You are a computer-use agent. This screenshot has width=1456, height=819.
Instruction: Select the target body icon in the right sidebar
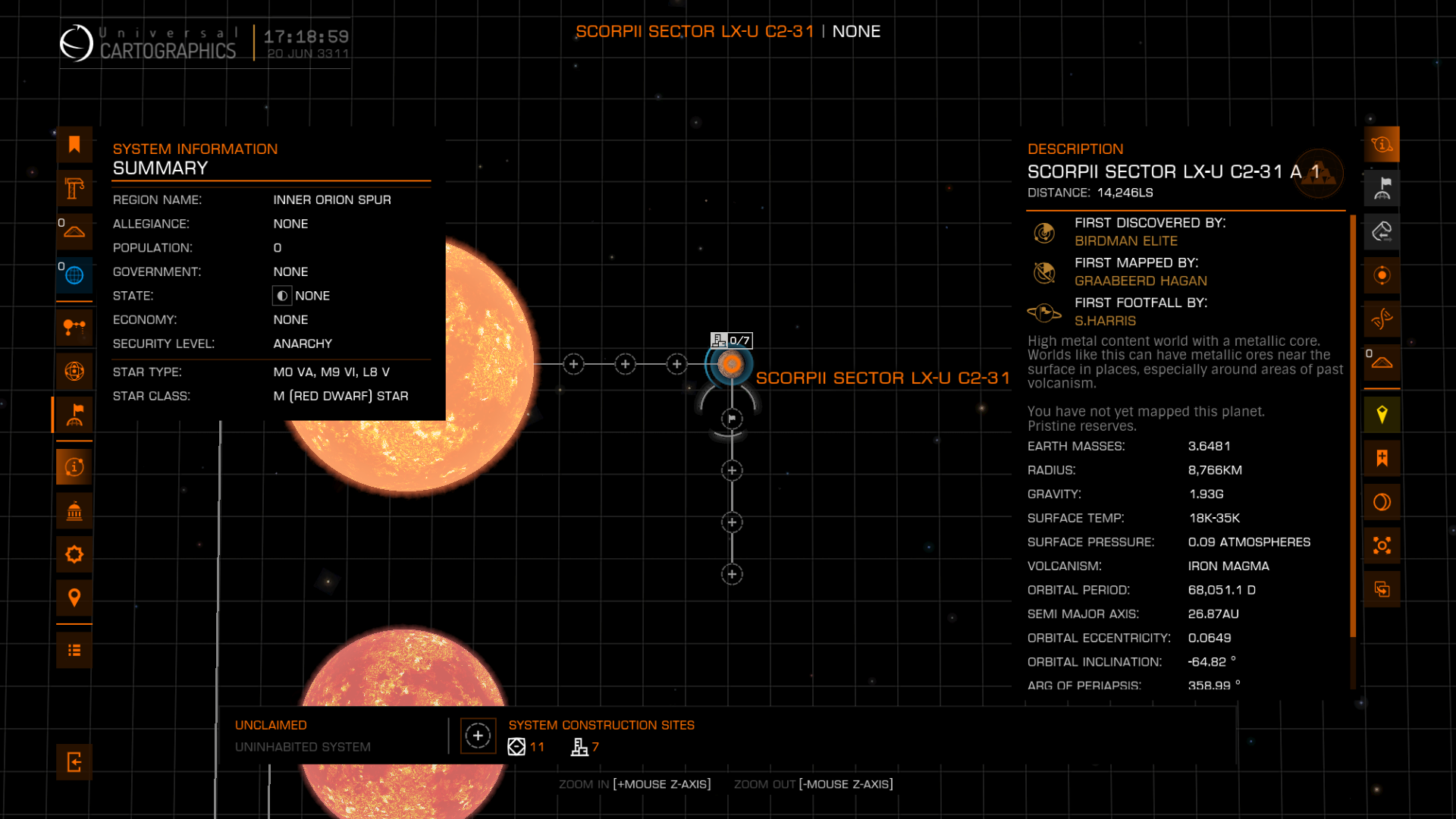[1382, 275]
